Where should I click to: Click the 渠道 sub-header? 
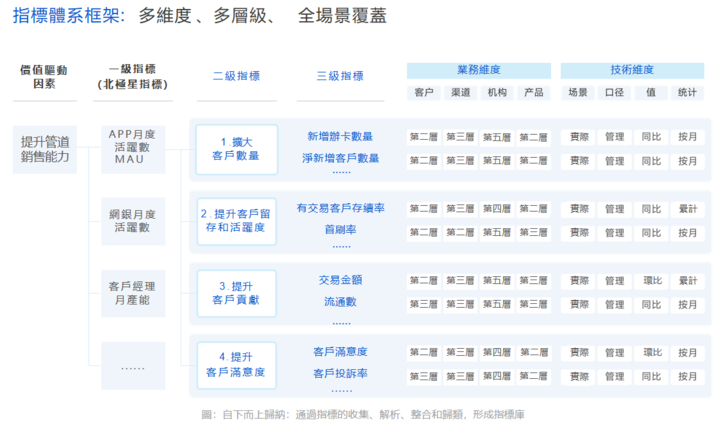460,92
